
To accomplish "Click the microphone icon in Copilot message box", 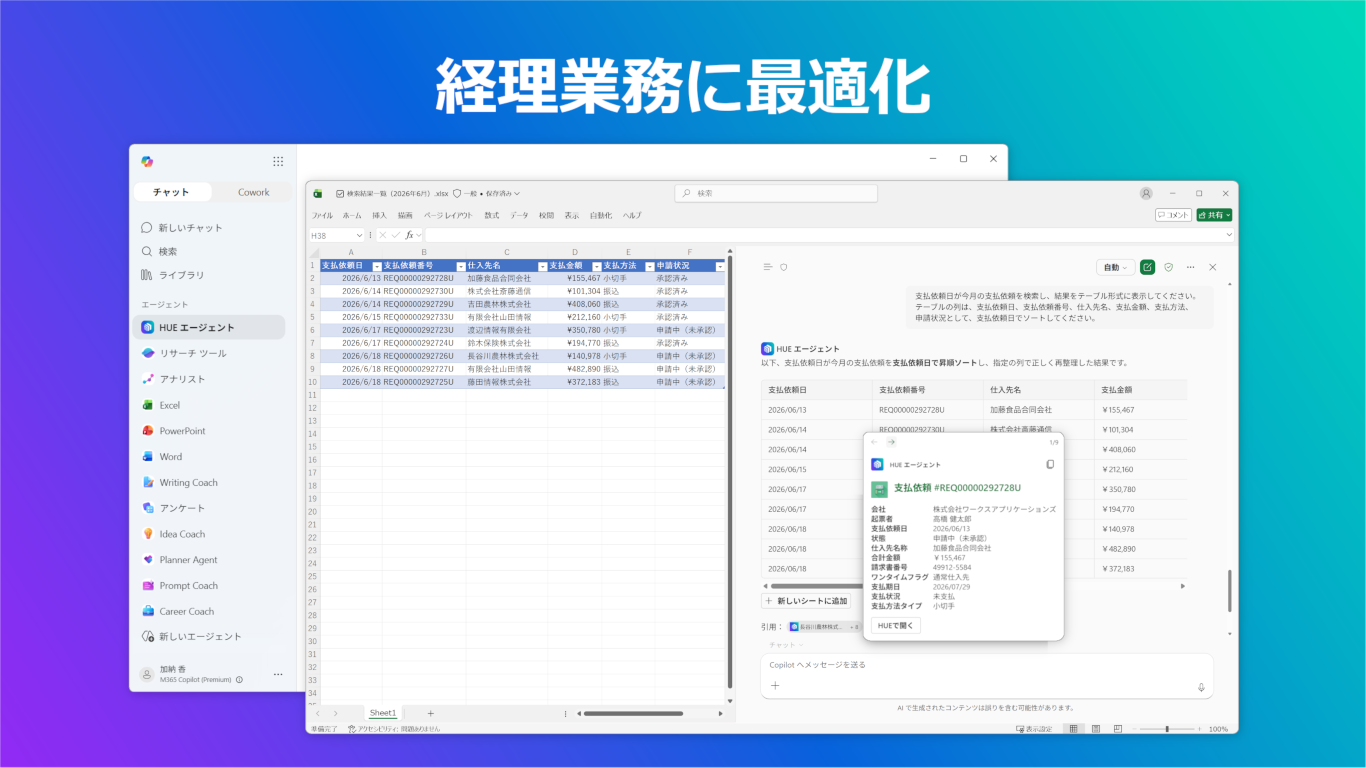I will (1201, 687).
